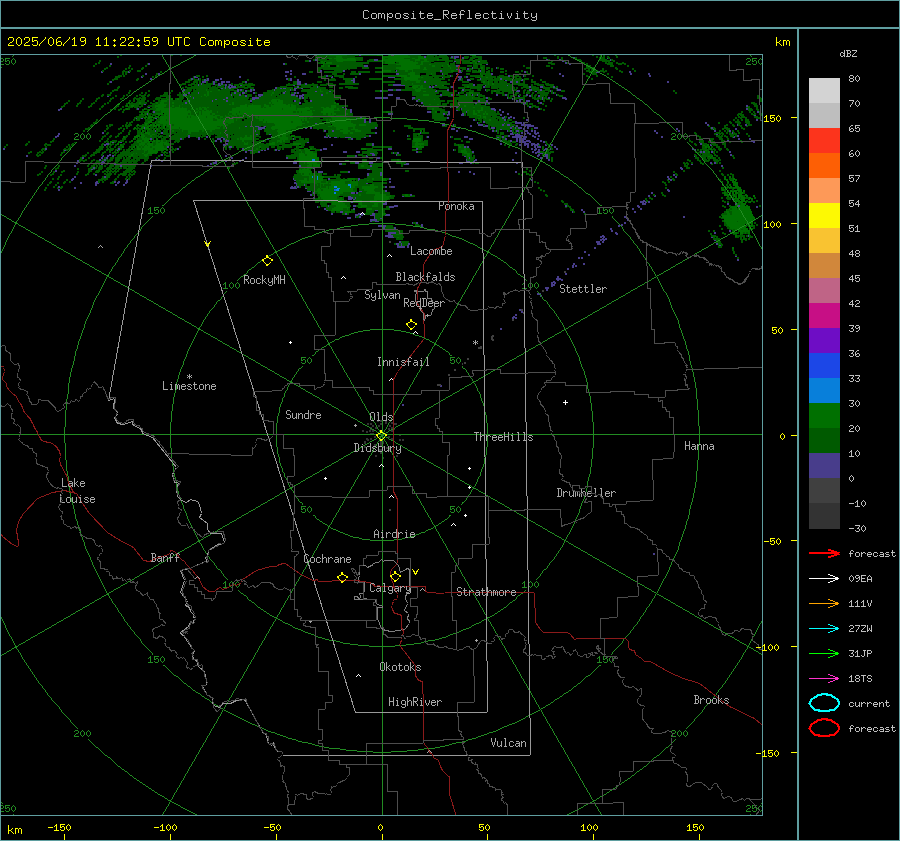Click the yellow diamond marker above Calgary

[395, 576]
